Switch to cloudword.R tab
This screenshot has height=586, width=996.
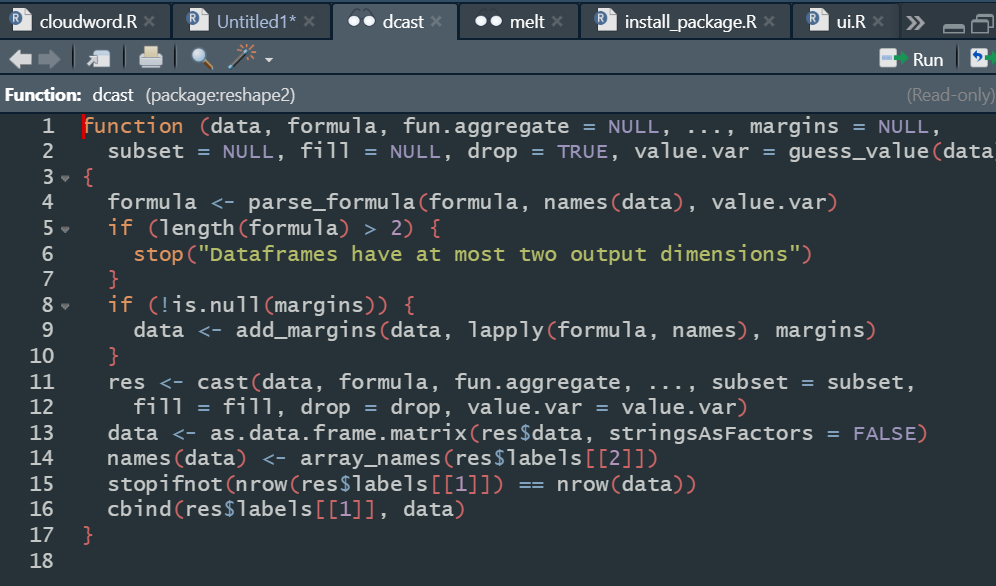click(88, 22)
